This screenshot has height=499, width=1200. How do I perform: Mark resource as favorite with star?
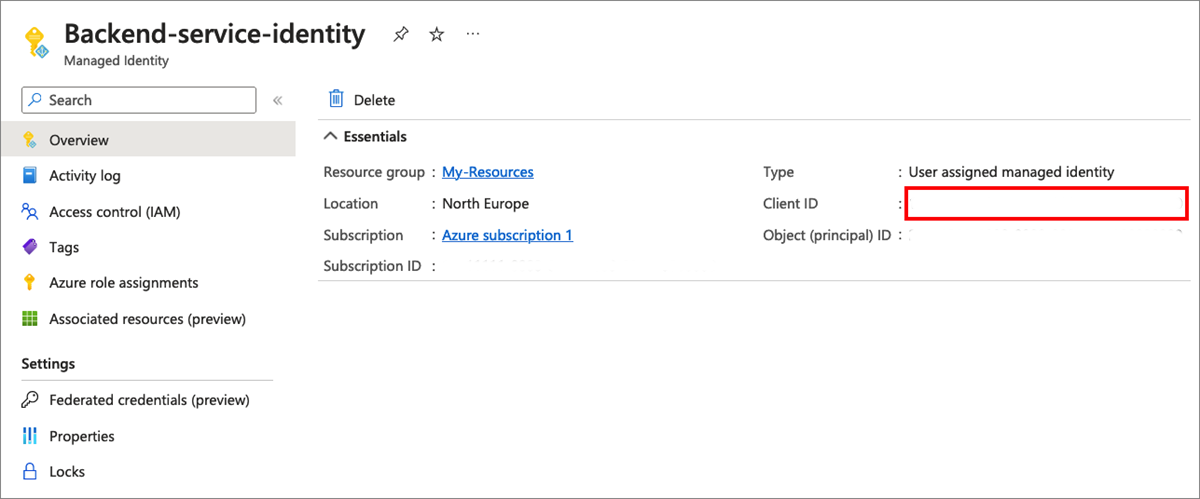[437, 35]
